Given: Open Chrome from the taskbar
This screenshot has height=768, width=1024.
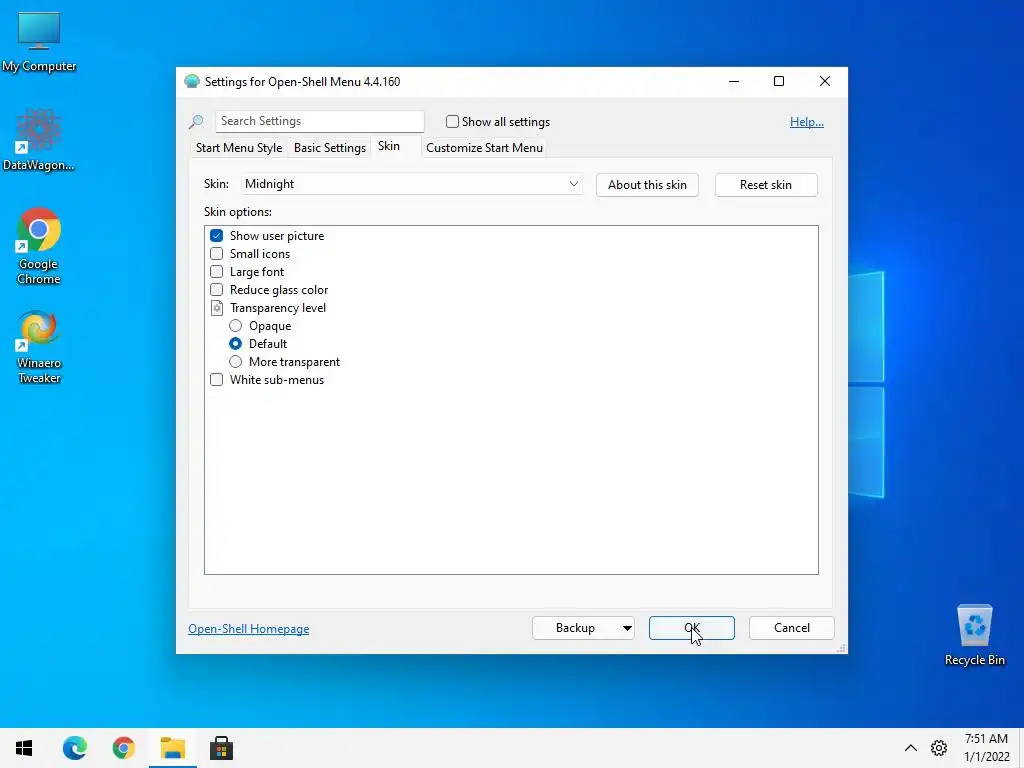Looking at the screenshot, I should tap(123, 748).
